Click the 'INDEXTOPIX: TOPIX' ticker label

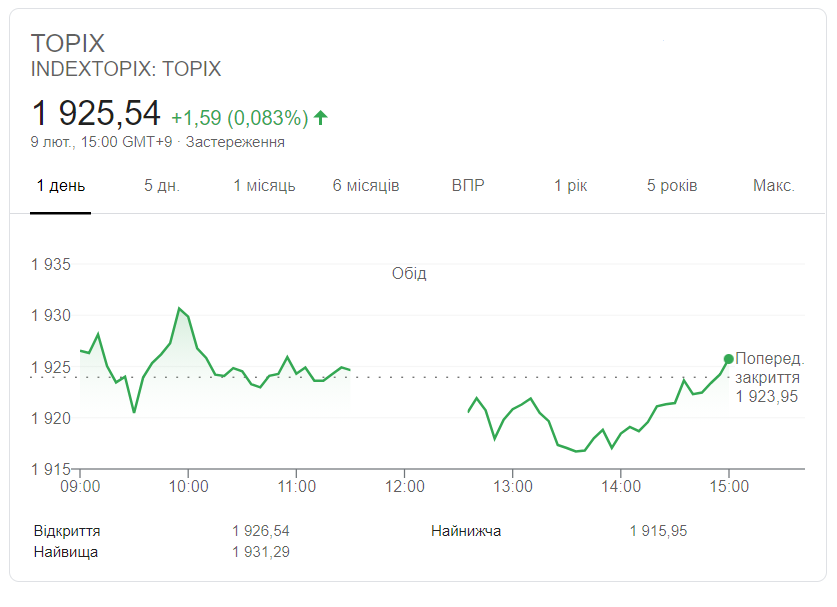tap(126, 69)
